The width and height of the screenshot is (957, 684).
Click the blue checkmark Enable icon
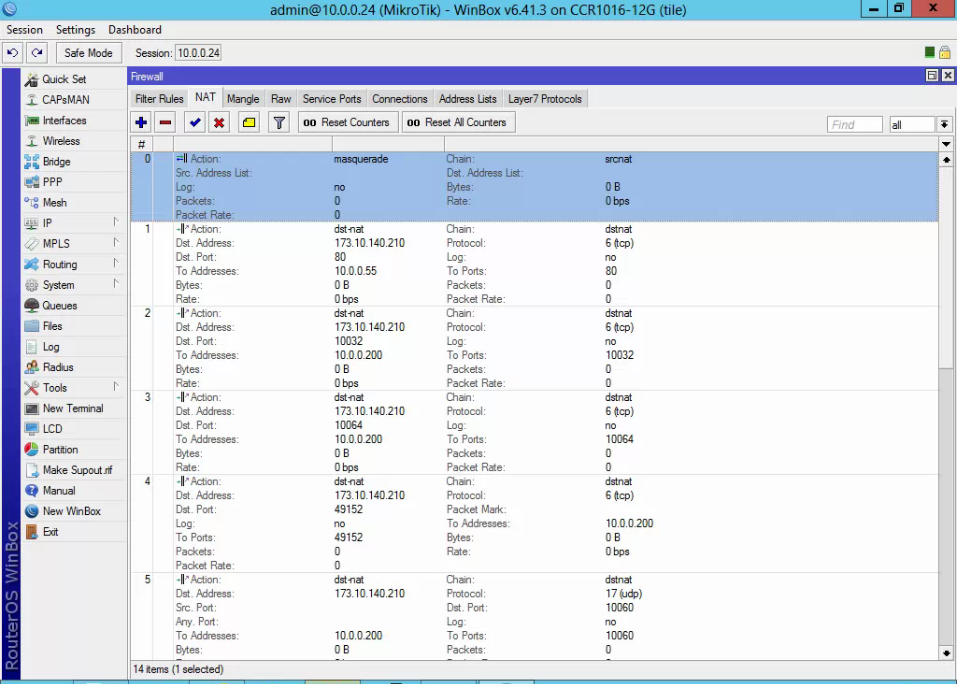[195, 122]
